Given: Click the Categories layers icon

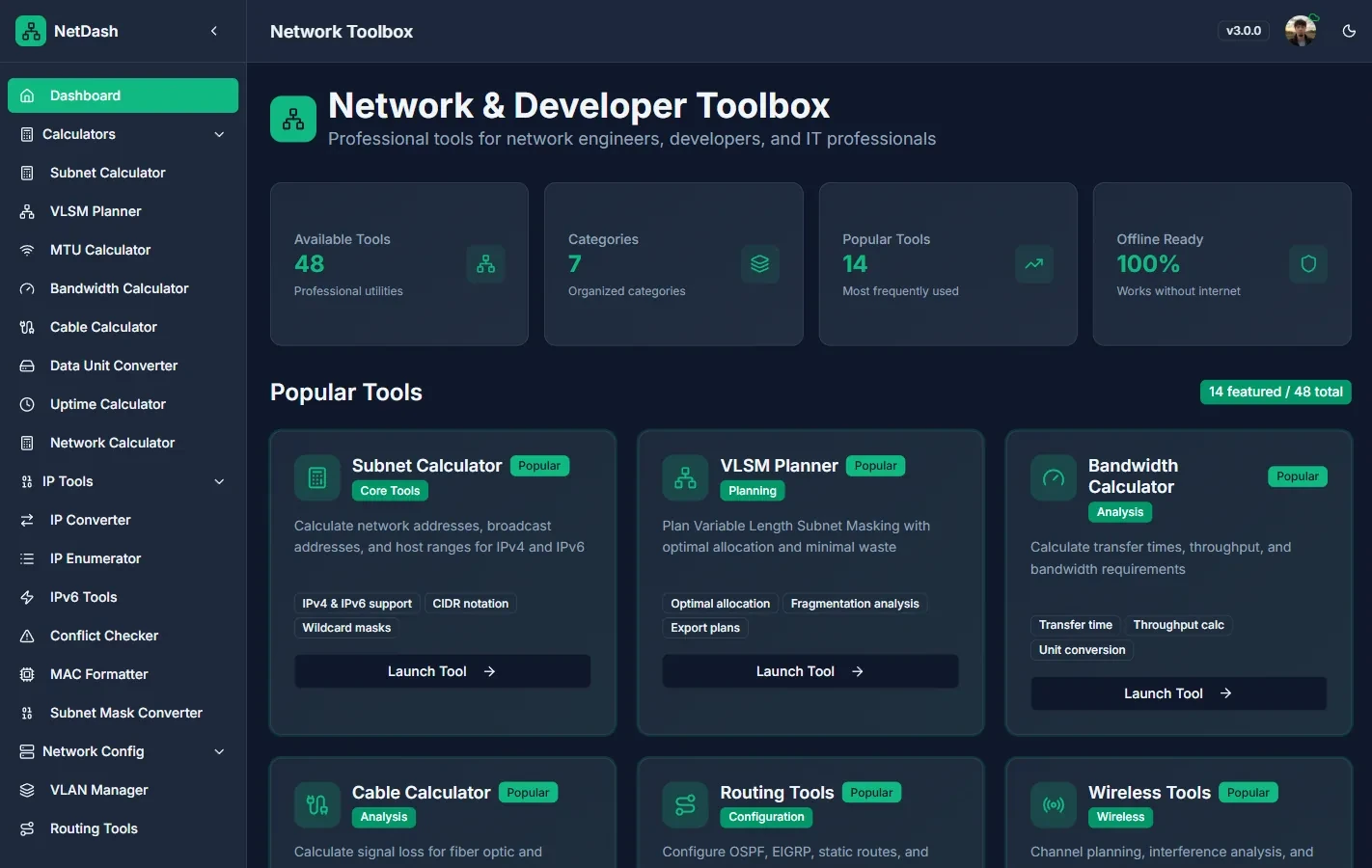Looking at the screenshot, I should (760, 264).
